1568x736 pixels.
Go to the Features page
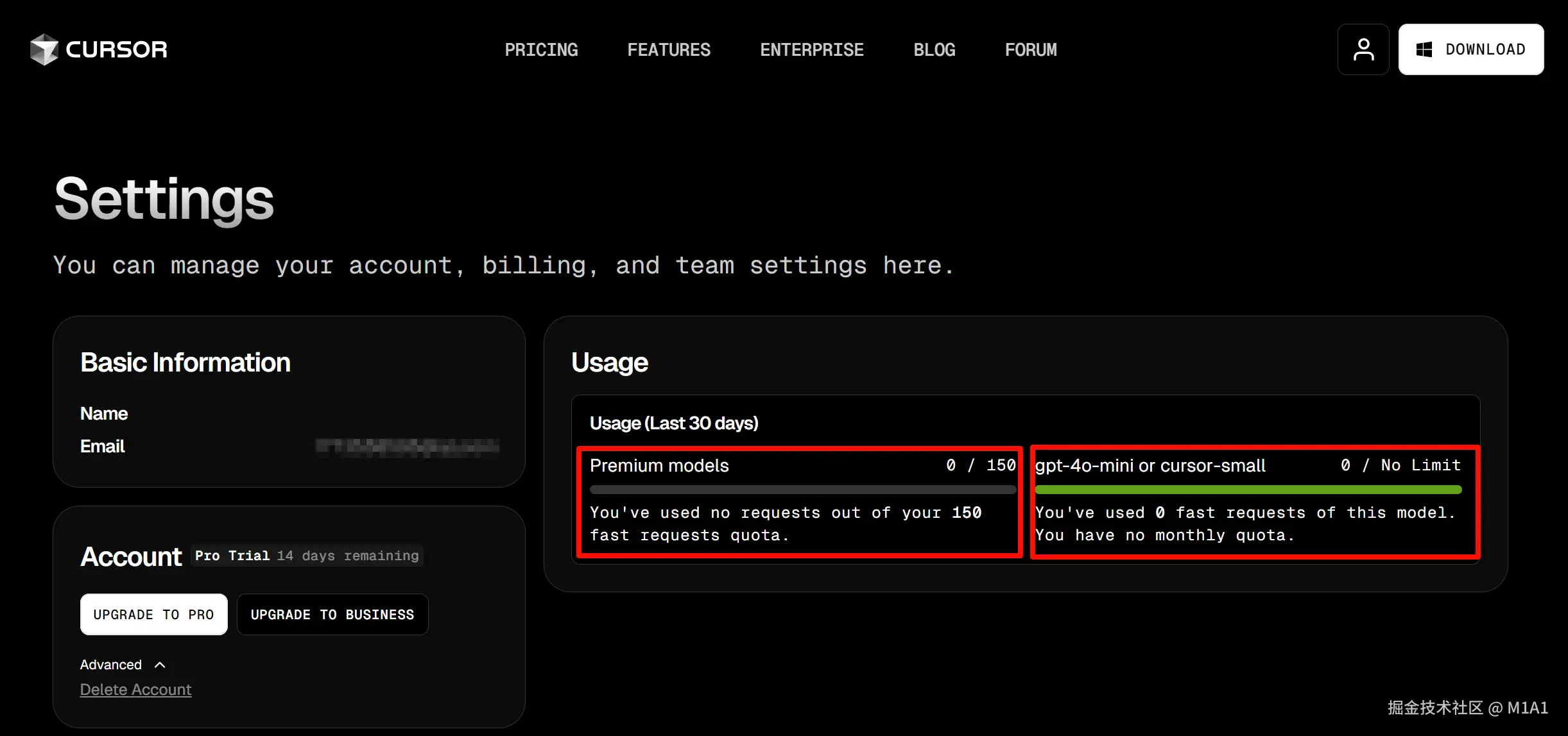(669, 49)
